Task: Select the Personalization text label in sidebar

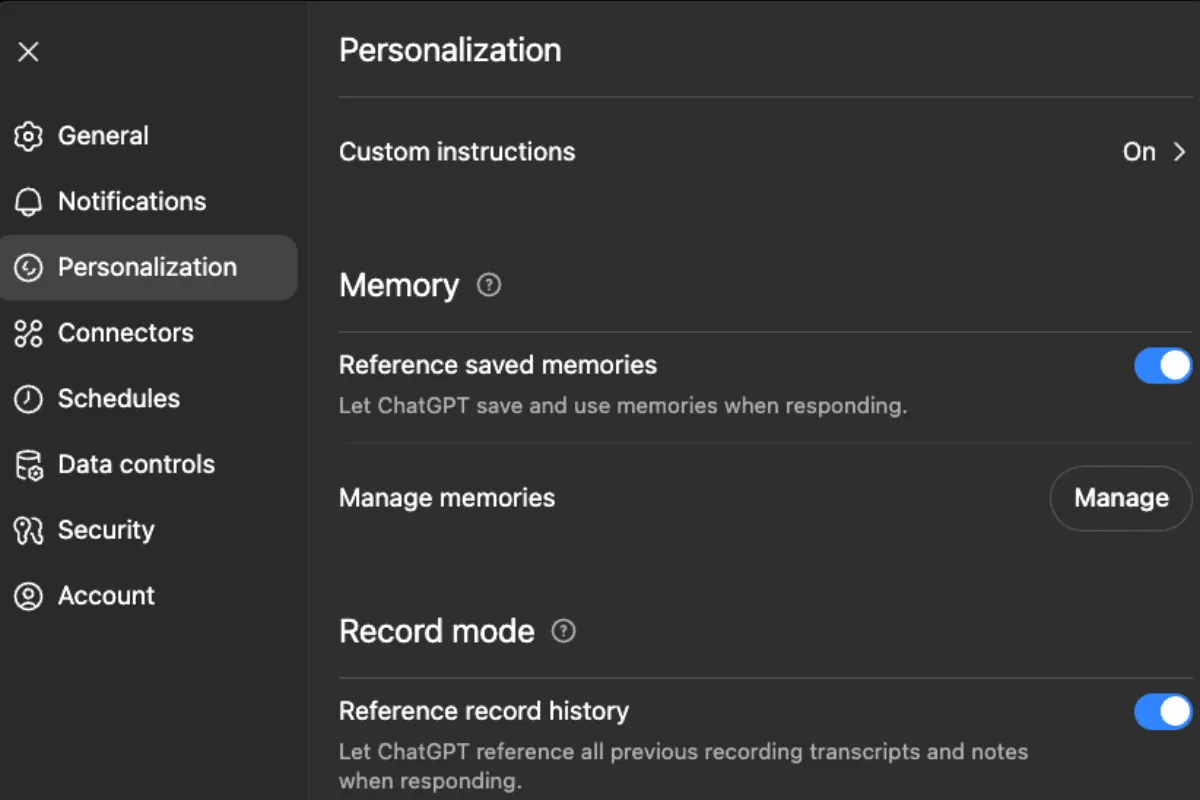Action: [x=147, y=267]
